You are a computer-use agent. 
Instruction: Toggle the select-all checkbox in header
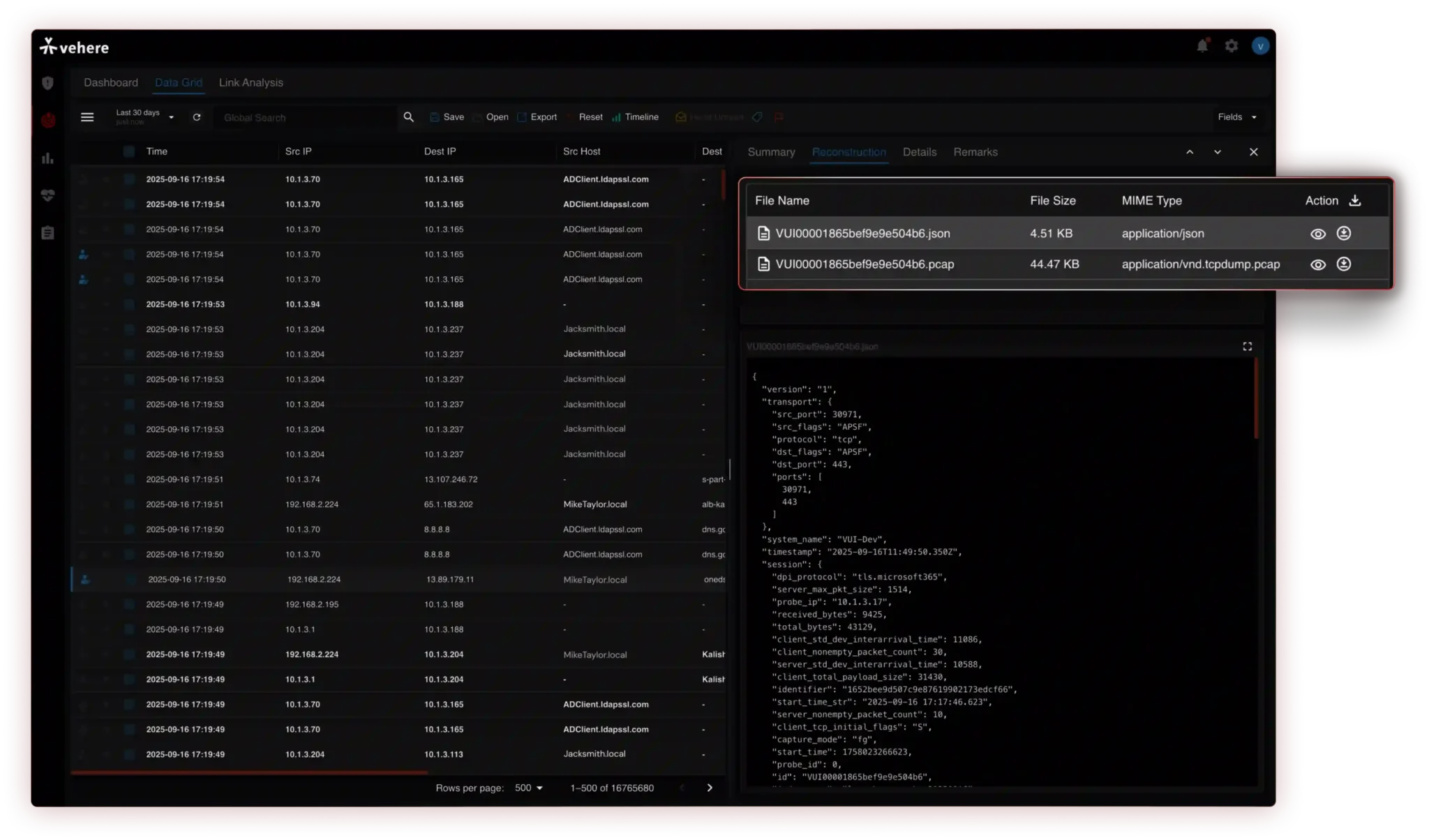tap(129, 151)
